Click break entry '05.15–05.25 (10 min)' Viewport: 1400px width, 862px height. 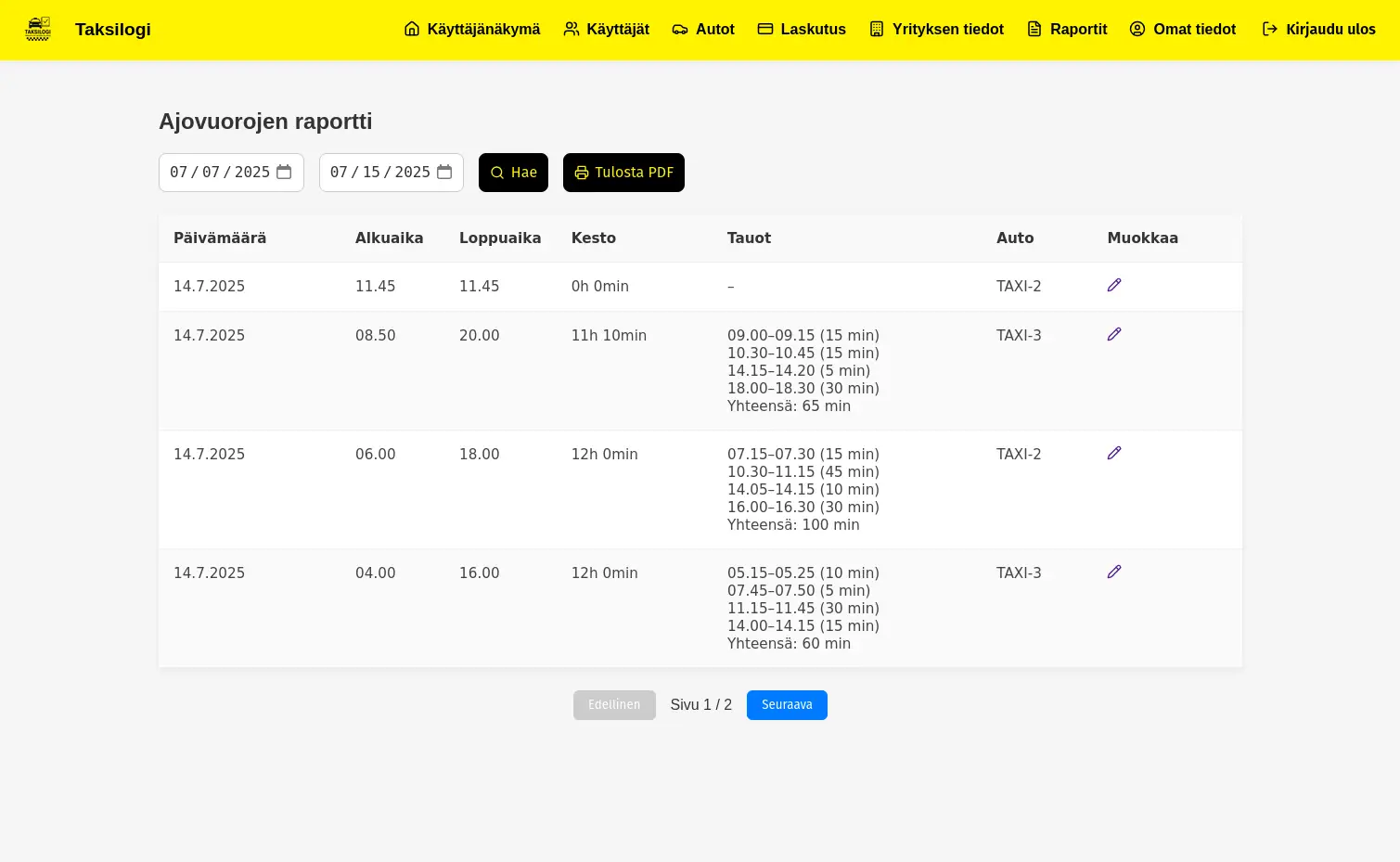coord(803,573)
